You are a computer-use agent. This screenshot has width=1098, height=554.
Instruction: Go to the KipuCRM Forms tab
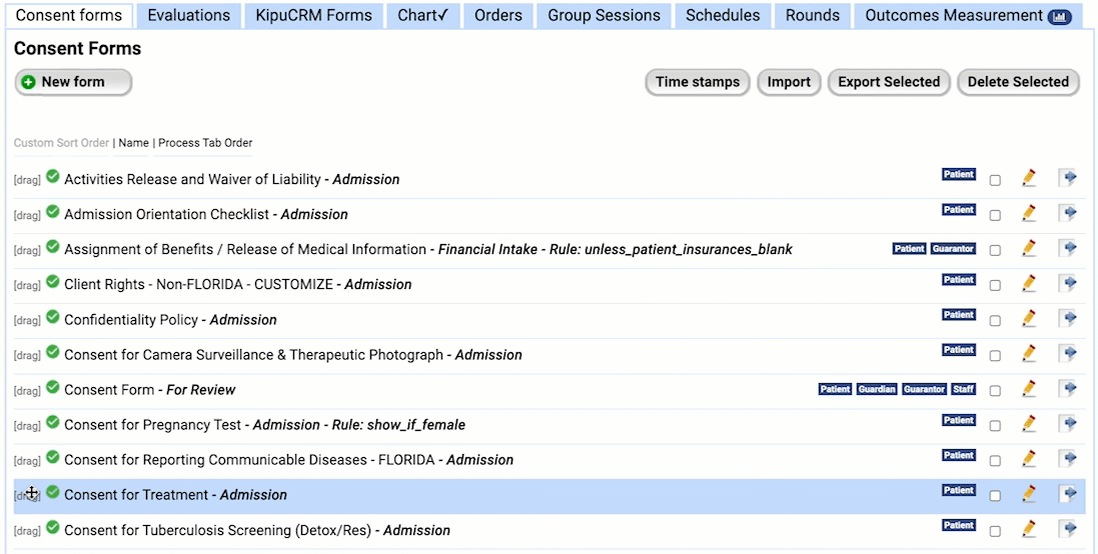coord(313,15)
